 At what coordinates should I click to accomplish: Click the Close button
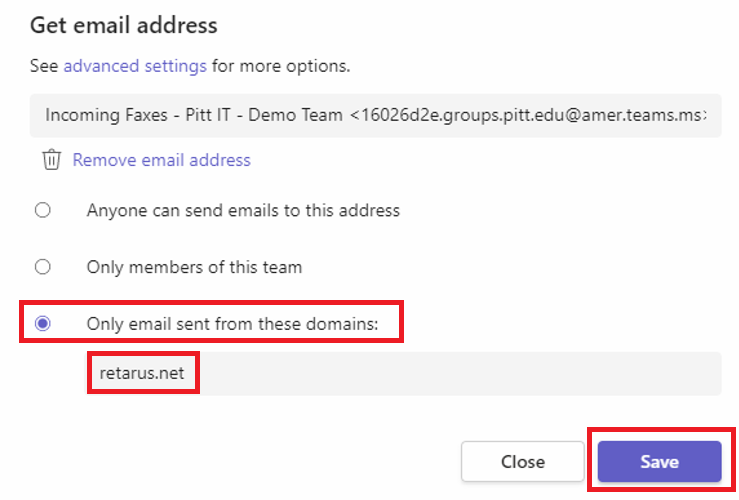[x=523, y=461]
